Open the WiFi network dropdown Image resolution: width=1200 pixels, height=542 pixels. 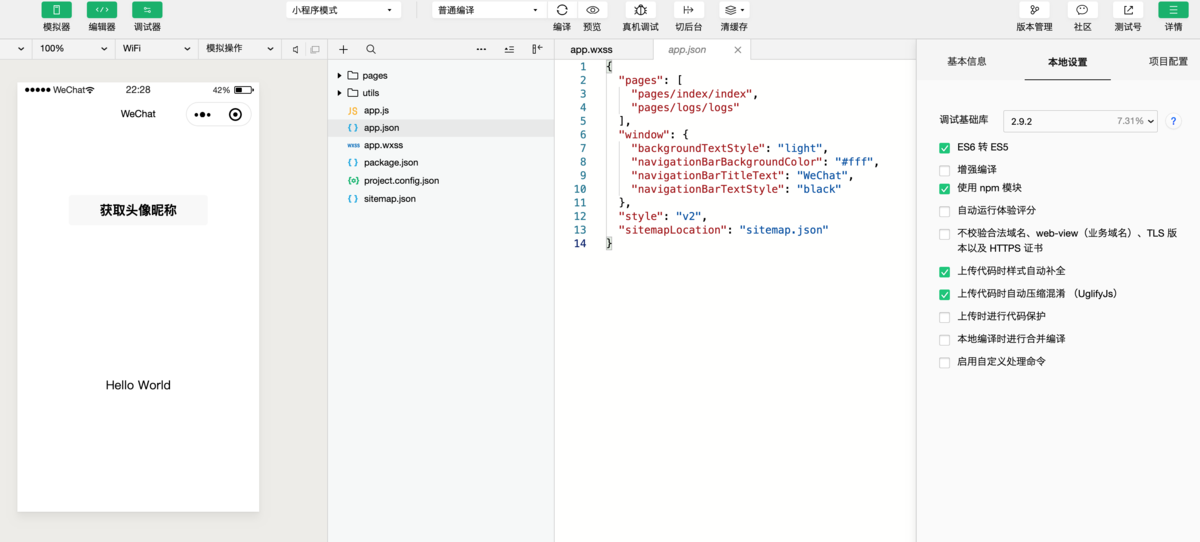pyautogui.click(x=156, y=49)
